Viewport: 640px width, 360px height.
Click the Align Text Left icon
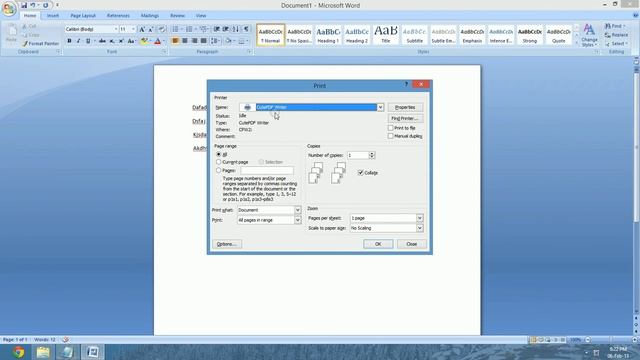click(176, 41)
